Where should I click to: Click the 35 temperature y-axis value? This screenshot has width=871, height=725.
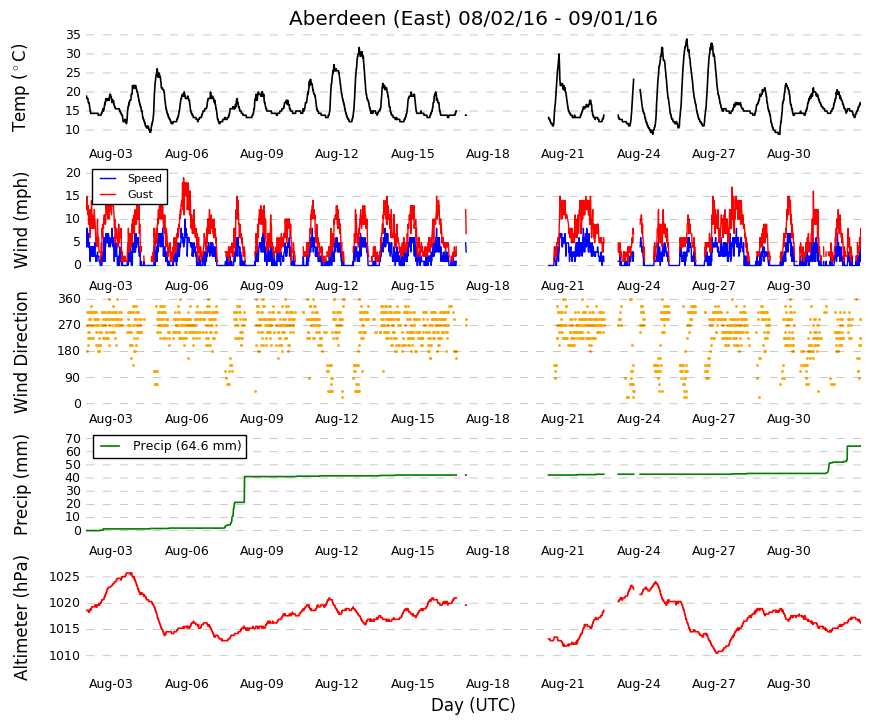tap(73, 35)
